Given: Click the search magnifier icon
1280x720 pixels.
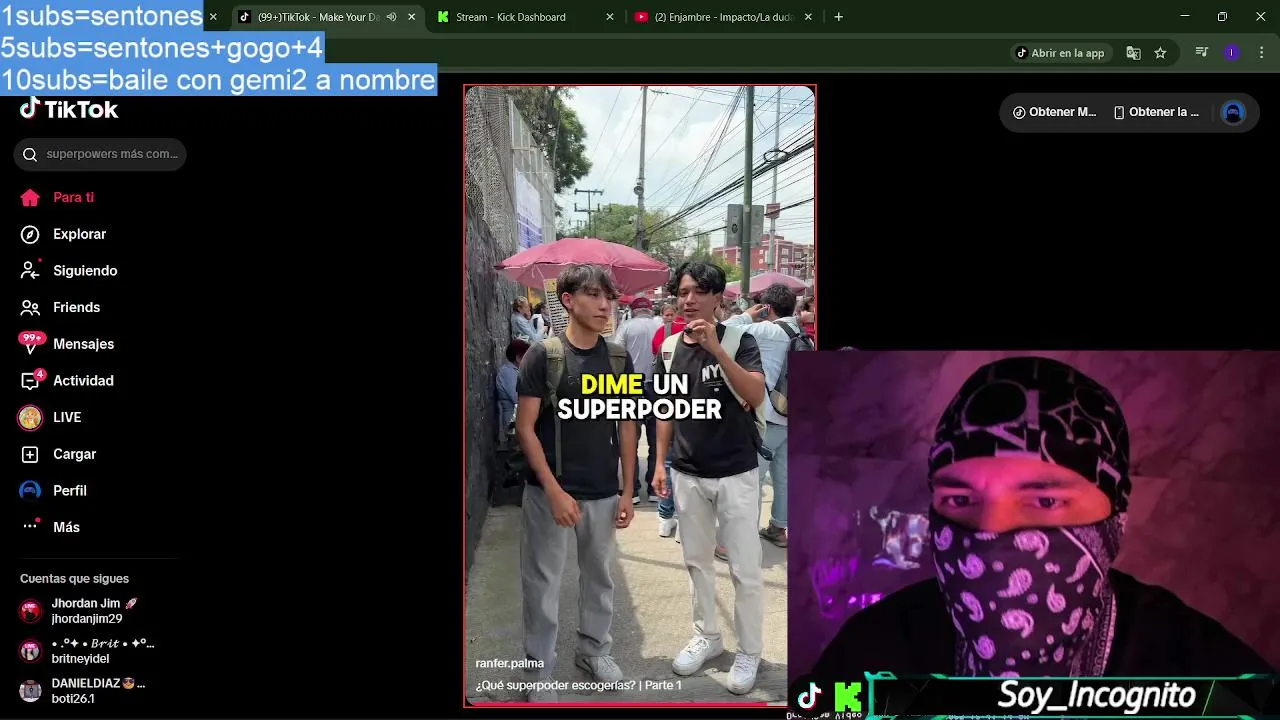Looking at the screenshot, I should point(30,154).
